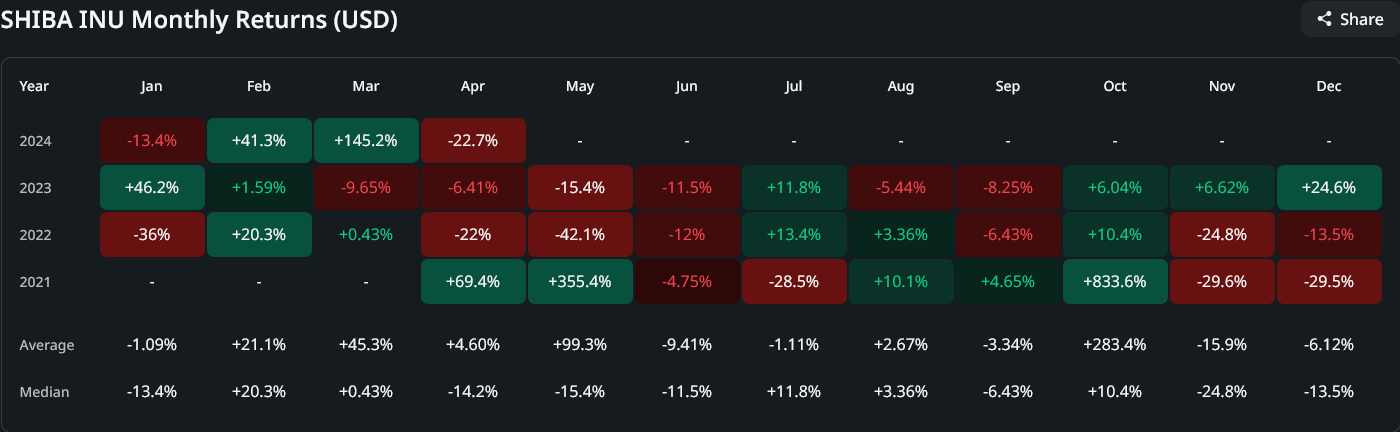Click the +283.4% October average value
Image resolution: width=1400 pixels, height=432 pixels.
point(1115,345)
